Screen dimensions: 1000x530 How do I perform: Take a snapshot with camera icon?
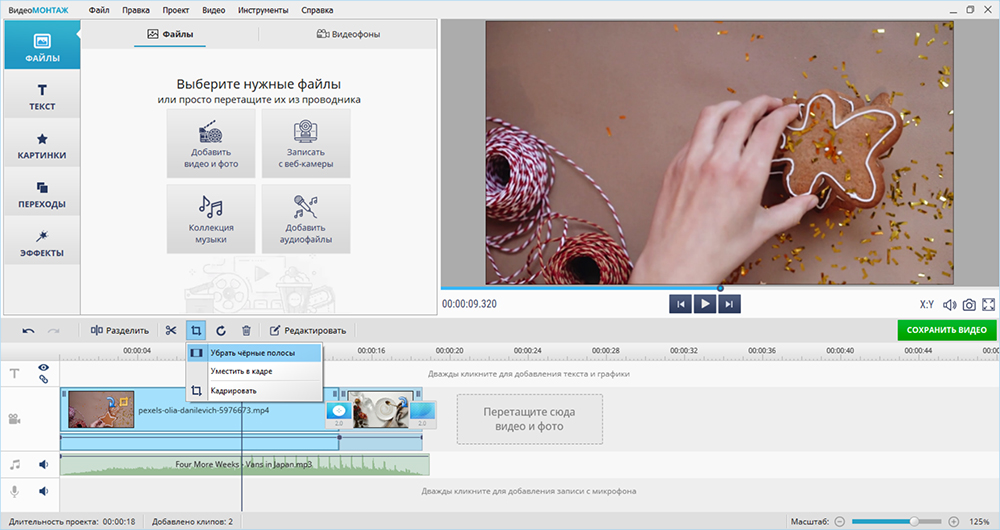[x=969, y=305]
